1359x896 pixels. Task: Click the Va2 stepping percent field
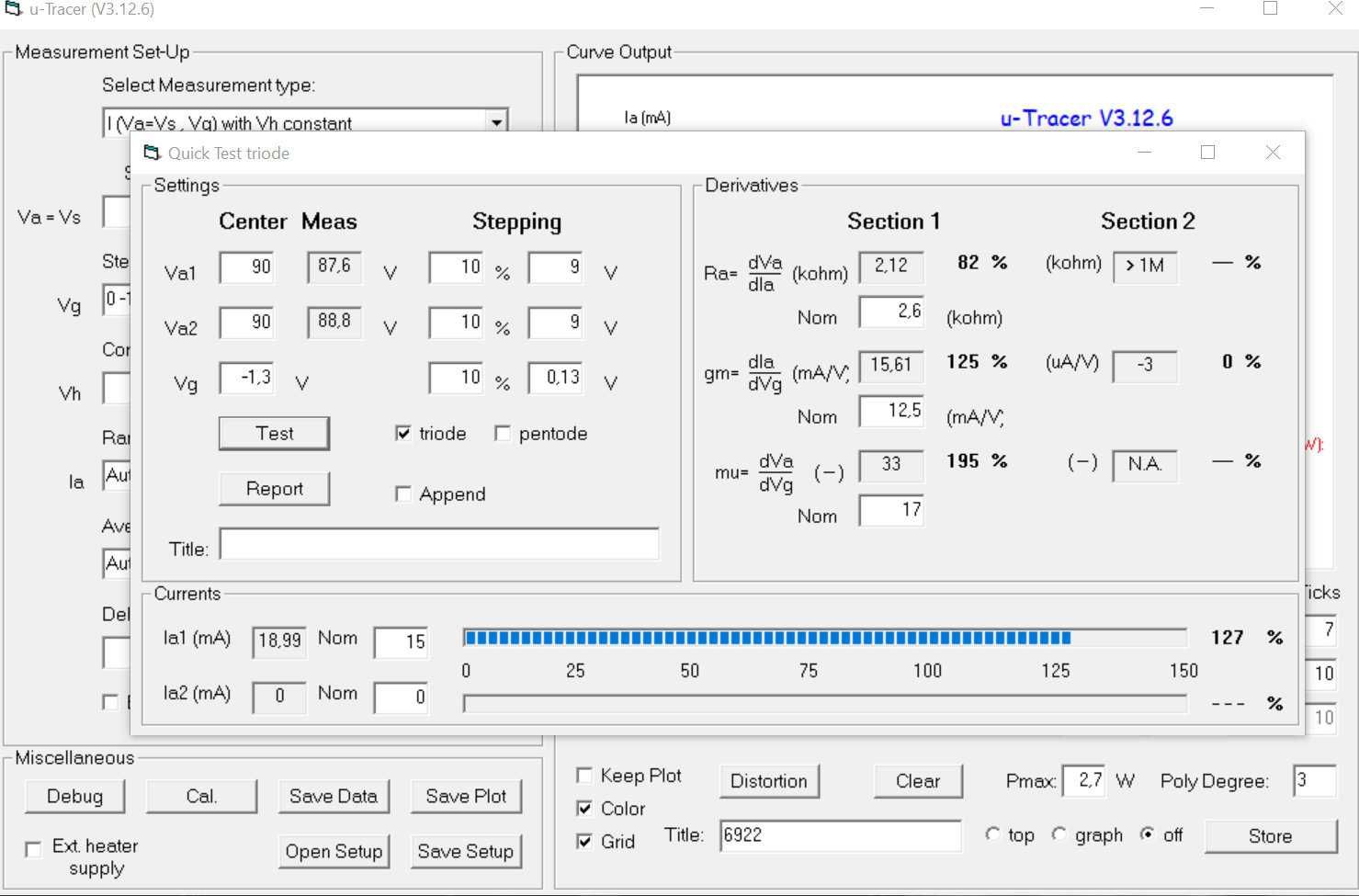pyautogui.click(x=456, y=323)
